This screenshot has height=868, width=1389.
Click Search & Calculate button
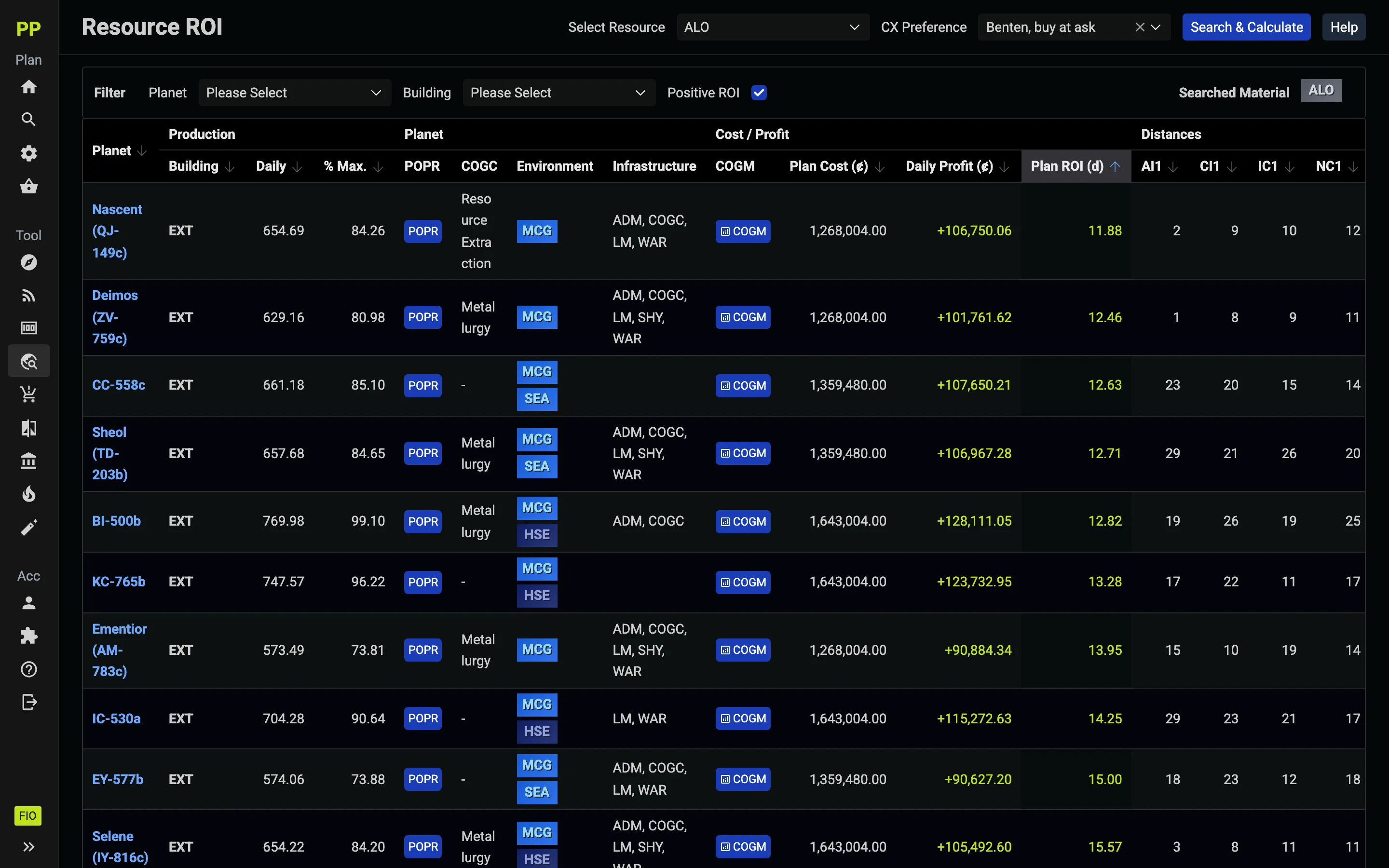(x=1246, y=27)
